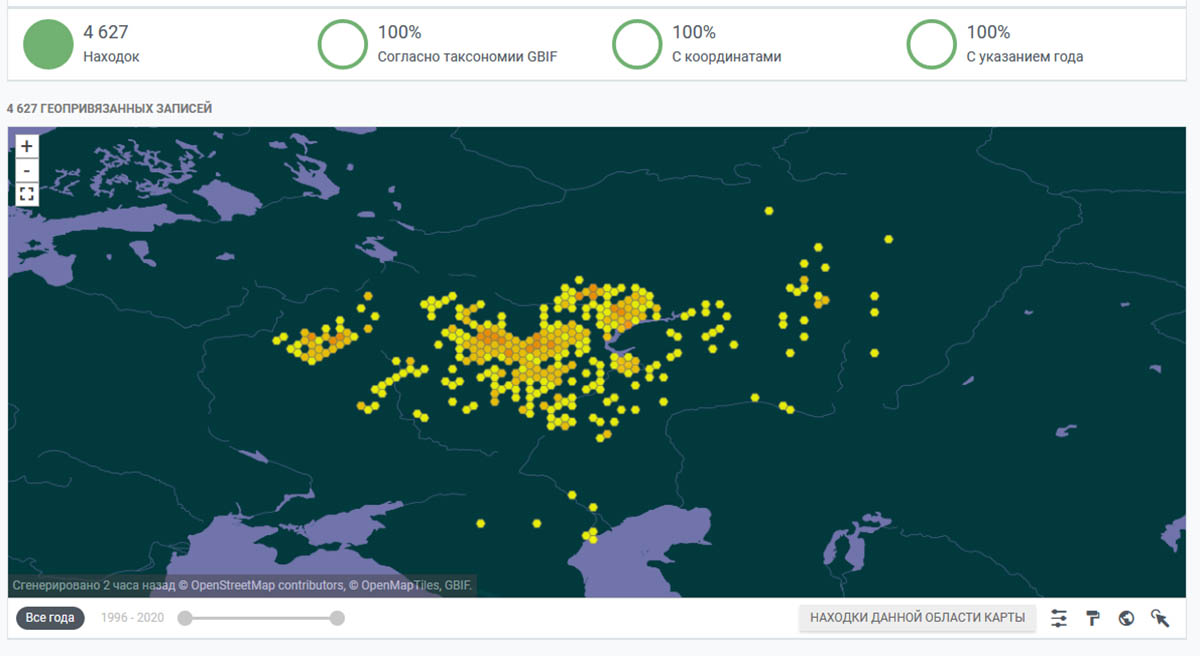Select the "С указанием года" percentage circle

(x=932, y=45)
